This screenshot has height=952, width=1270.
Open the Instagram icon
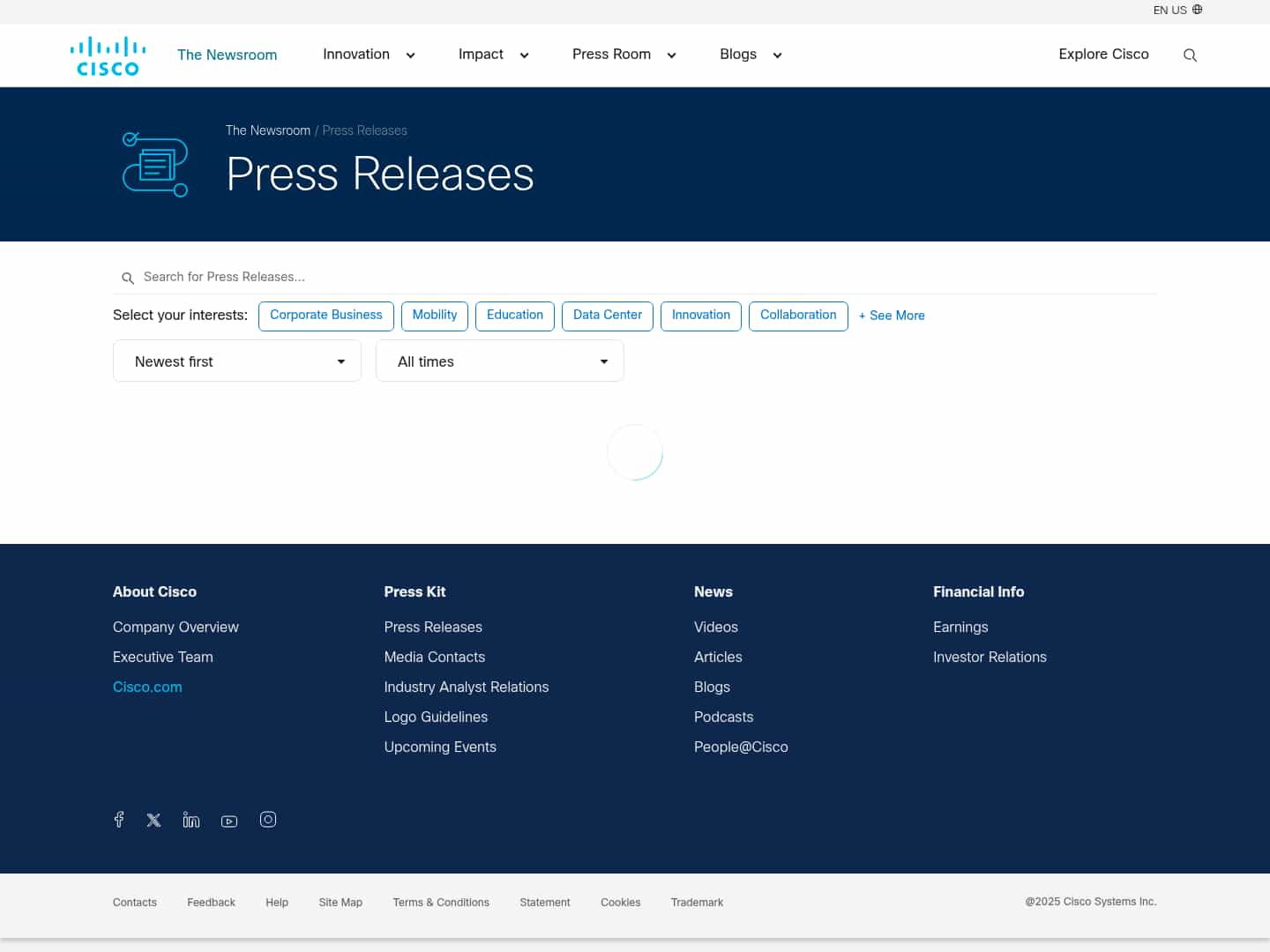[268, 820]
